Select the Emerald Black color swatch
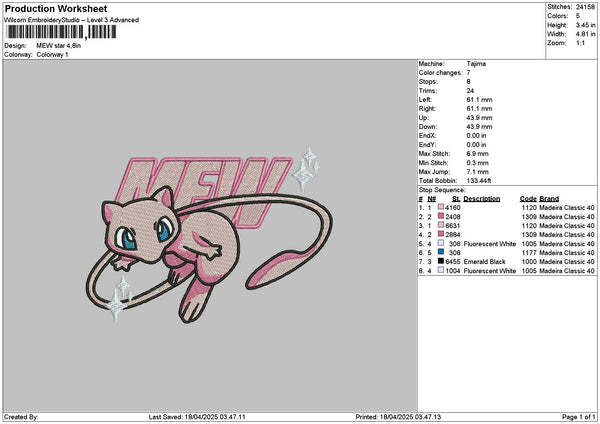The height and width of the screenshot is (424, 600). point(440,261)
